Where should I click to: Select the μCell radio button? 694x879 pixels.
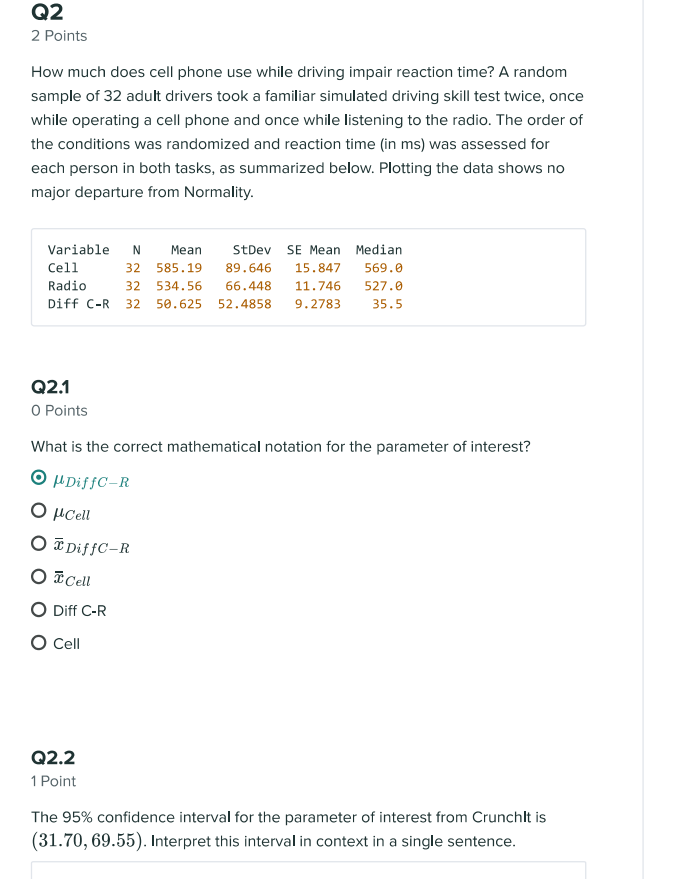pyautogui.click(x=36, y=514)
